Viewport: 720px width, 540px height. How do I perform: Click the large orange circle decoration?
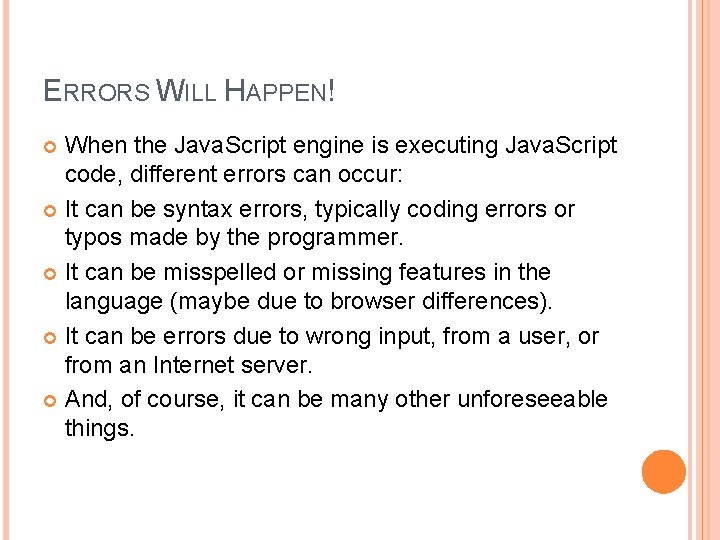click(664, 471)
